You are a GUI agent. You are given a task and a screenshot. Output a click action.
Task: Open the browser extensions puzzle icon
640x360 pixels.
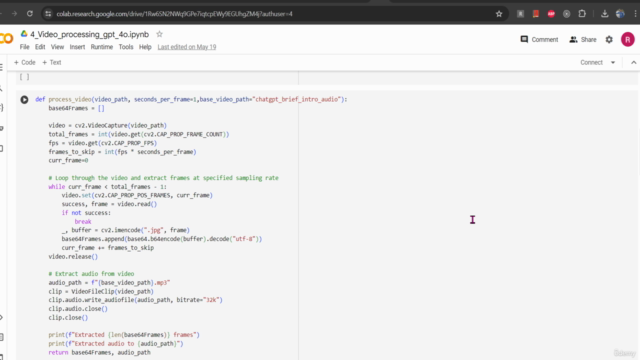tap(582, 14)
